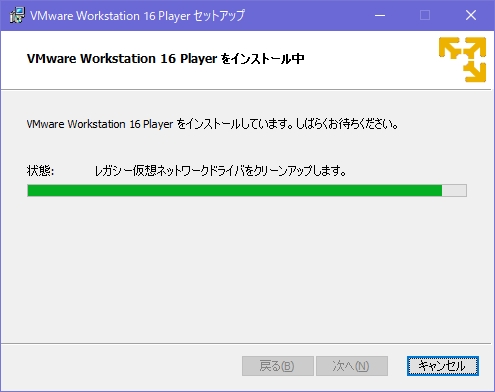Viewport: 495px width, 392px height.
Task: Click the yellow VMware arrows logo
Action: [462, 59]
